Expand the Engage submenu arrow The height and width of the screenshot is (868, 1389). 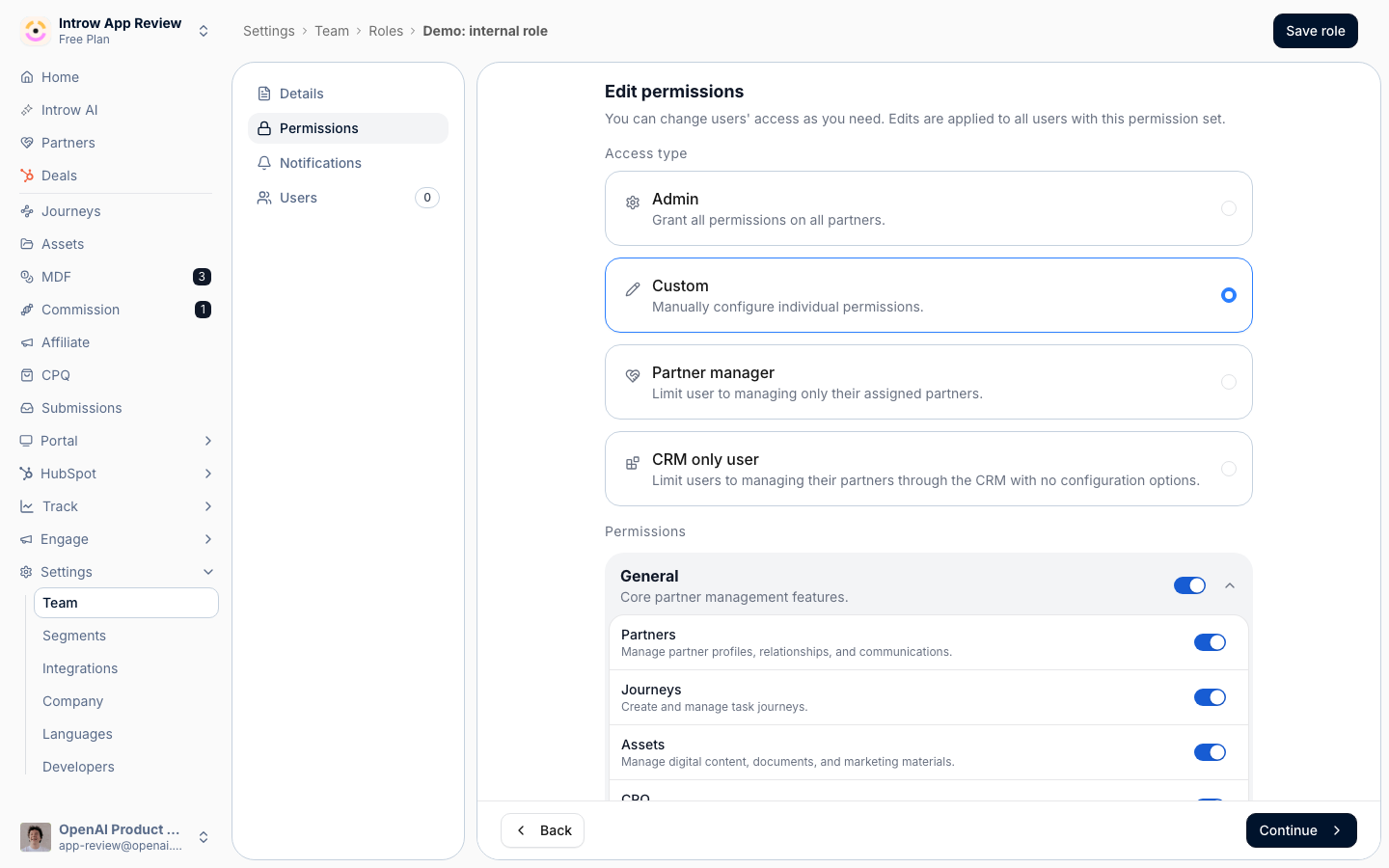pos(208,539)
